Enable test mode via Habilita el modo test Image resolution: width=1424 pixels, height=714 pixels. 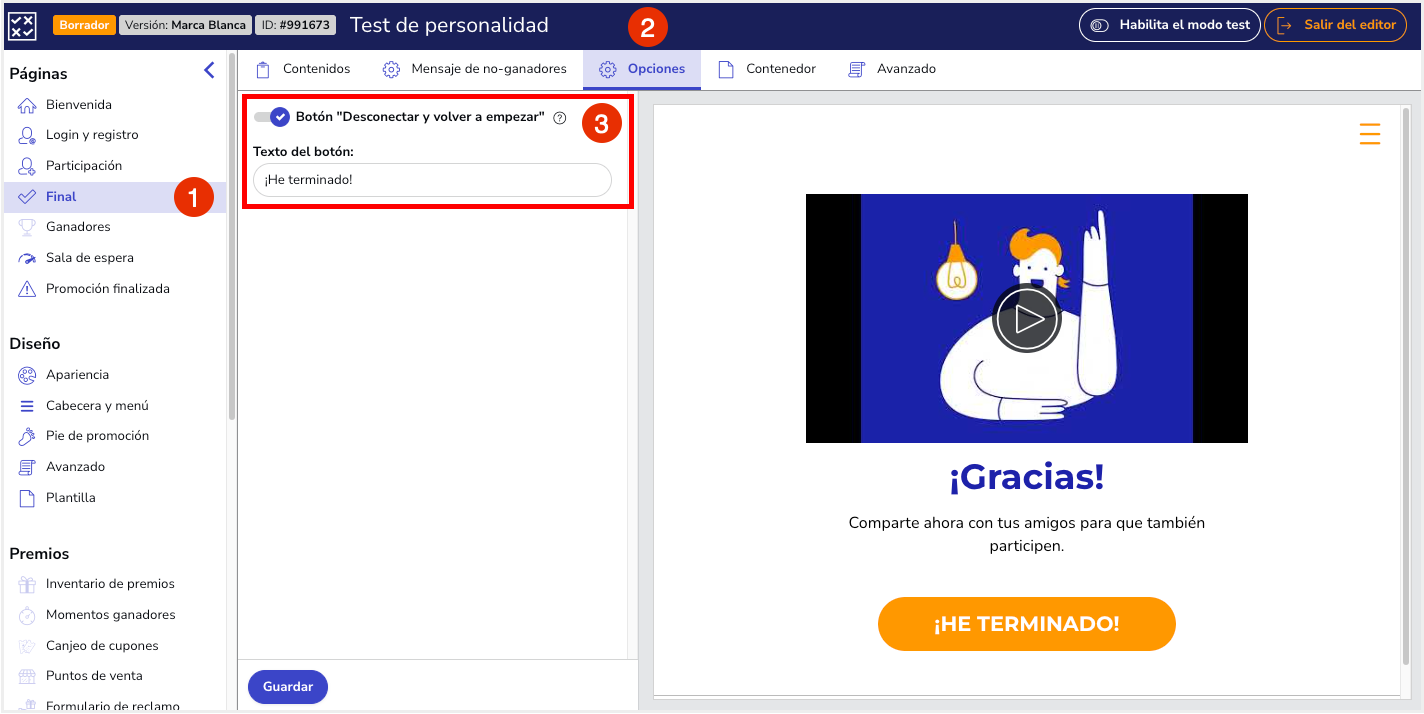pos(1169,25)
